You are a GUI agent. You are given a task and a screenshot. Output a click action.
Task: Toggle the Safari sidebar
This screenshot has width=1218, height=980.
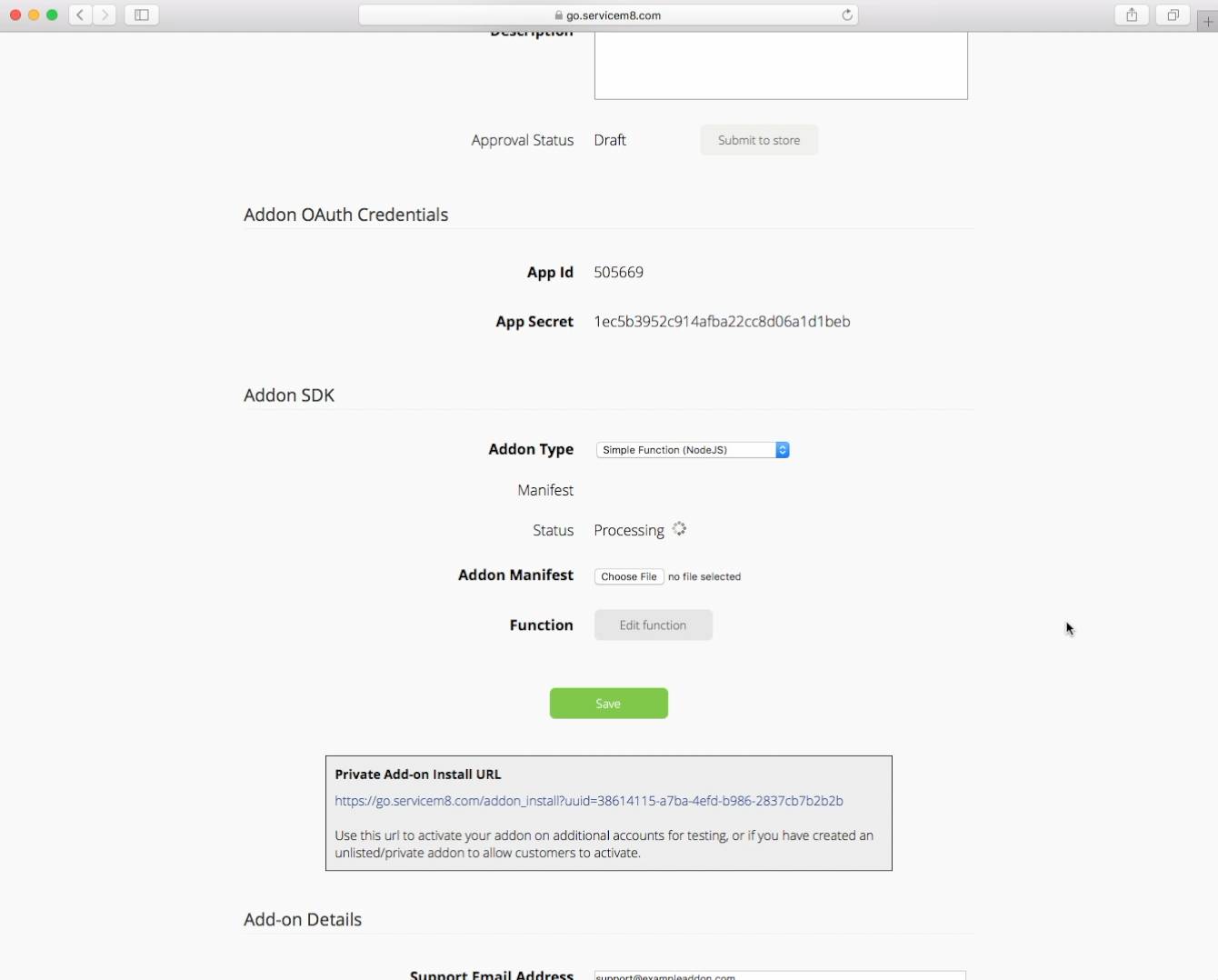[142, 15]
